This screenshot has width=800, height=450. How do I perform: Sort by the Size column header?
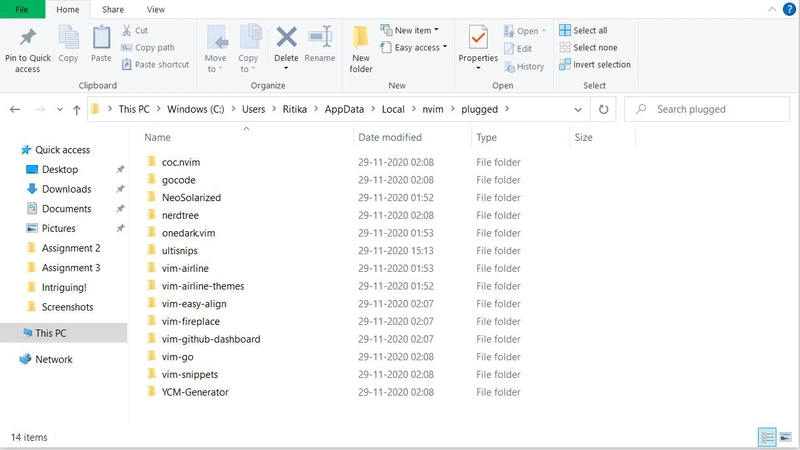583,137
